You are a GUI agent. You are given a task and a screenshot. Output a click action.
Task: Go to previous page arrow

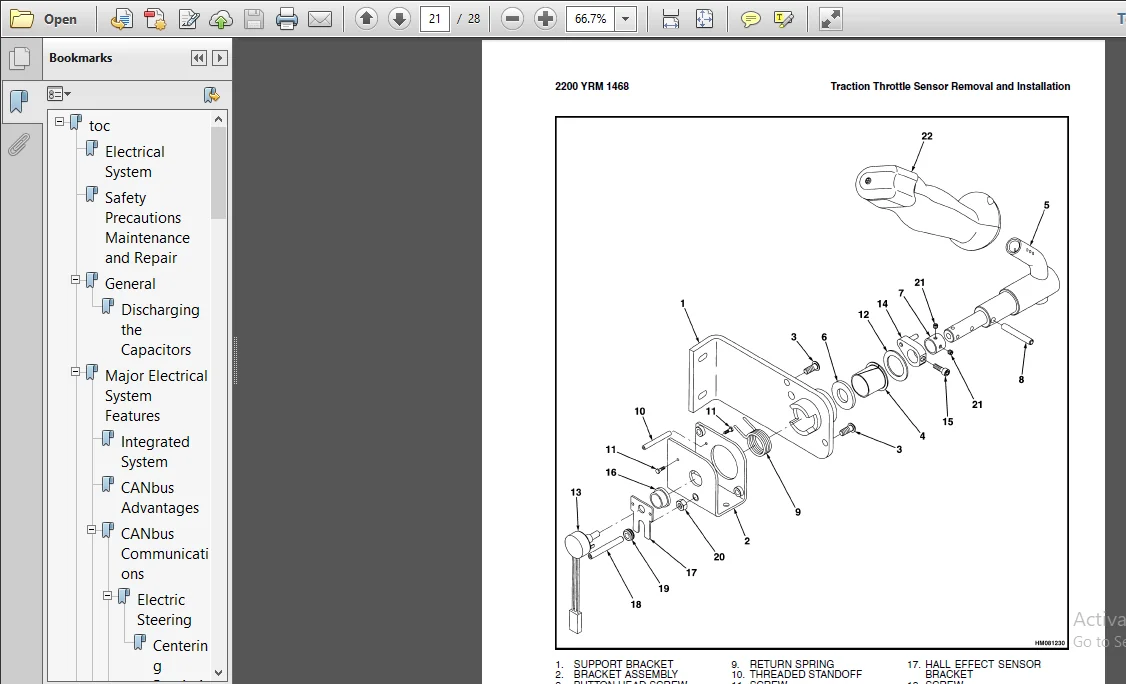pyautogui.click(x=366, y=19)
